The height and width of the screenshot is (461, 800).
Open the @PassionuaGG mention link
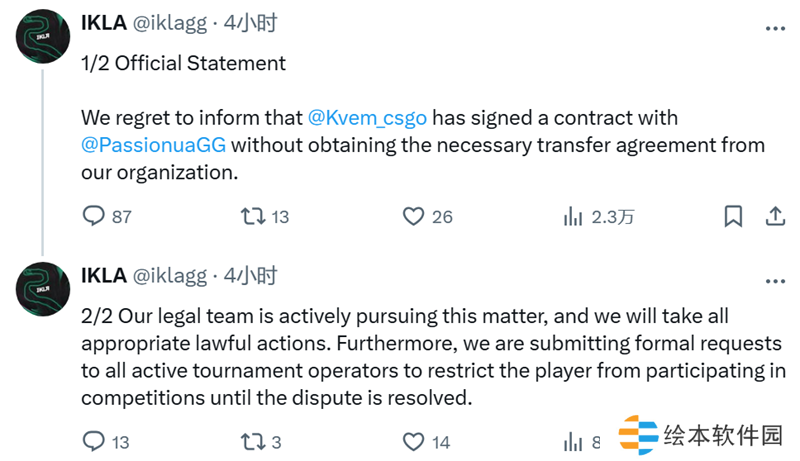(154, 145)
